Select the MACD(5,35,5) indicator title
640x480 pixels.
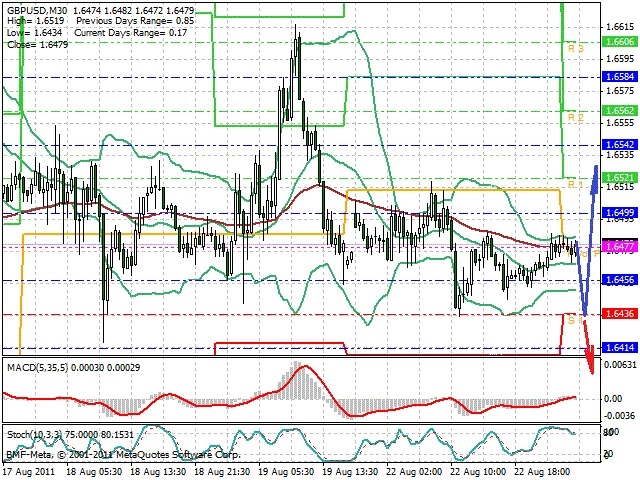click(38, 368)
